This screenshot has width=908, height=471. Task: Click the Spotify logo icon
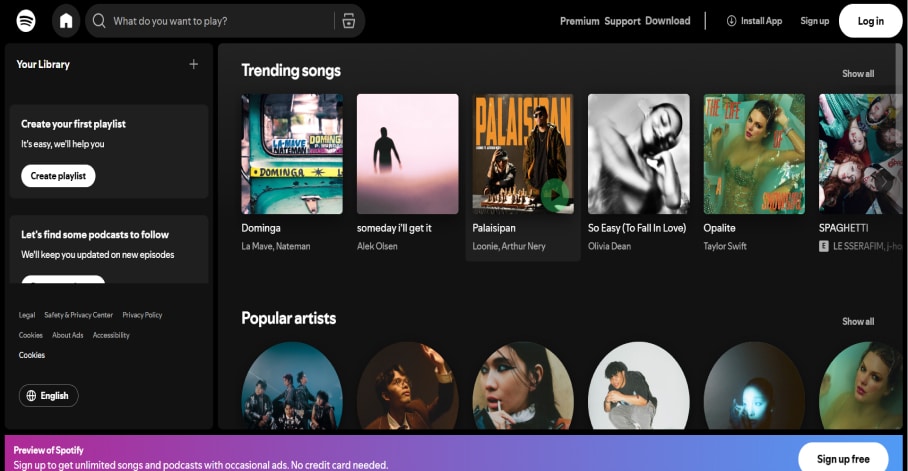tap(26, 20)
